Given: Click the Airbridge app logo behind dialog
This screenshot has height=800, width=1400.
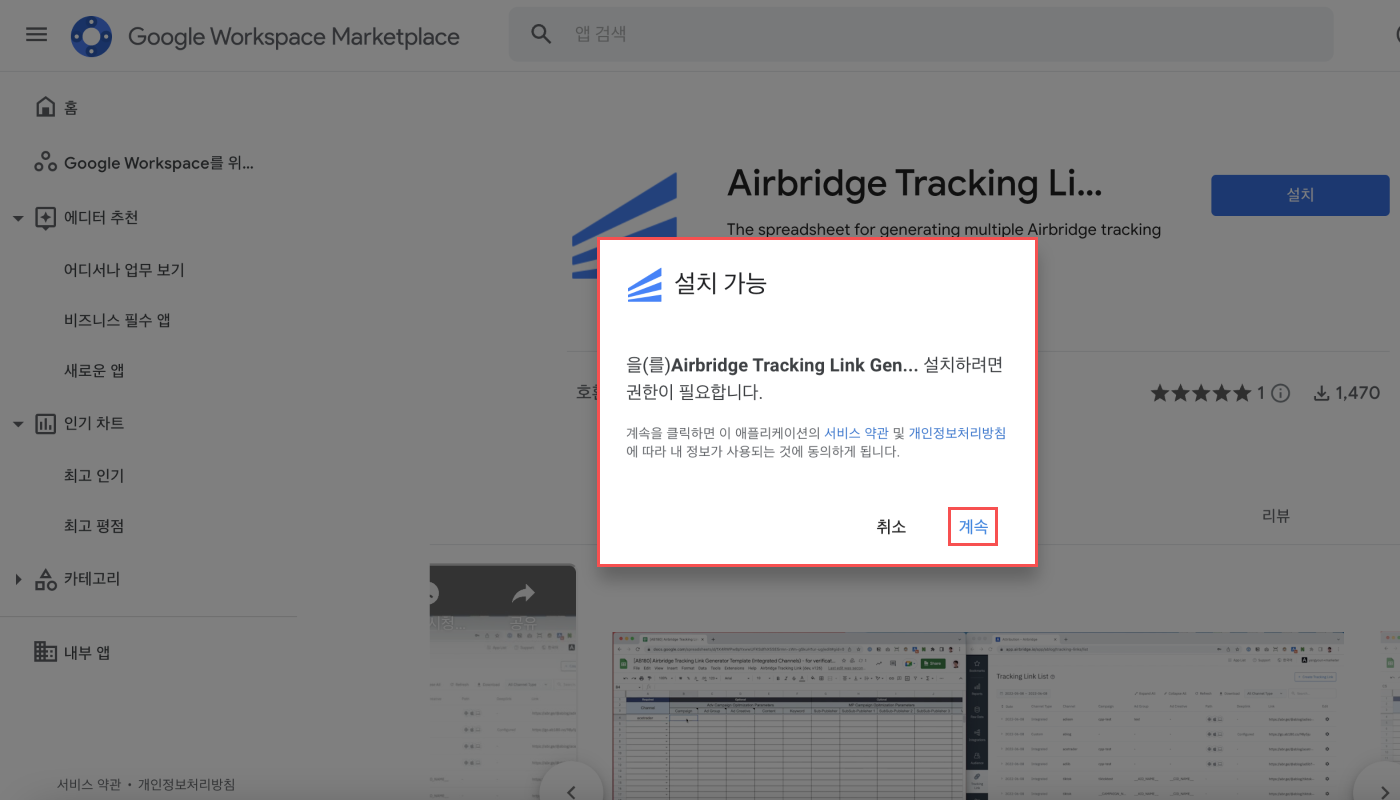Looking at the screenshot, I should (x=624, y=225).
